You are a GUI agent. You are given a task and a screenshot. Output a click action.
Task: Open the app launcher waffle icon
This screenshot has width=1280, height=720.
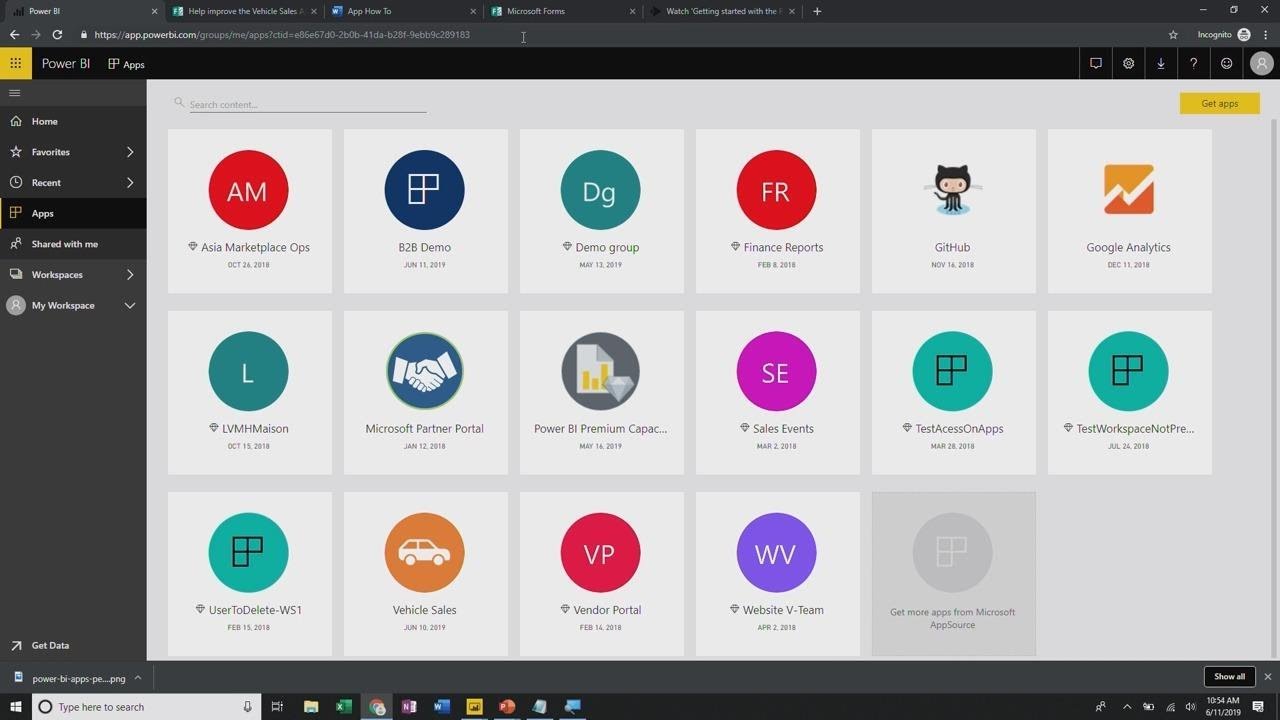pos(15,63)
